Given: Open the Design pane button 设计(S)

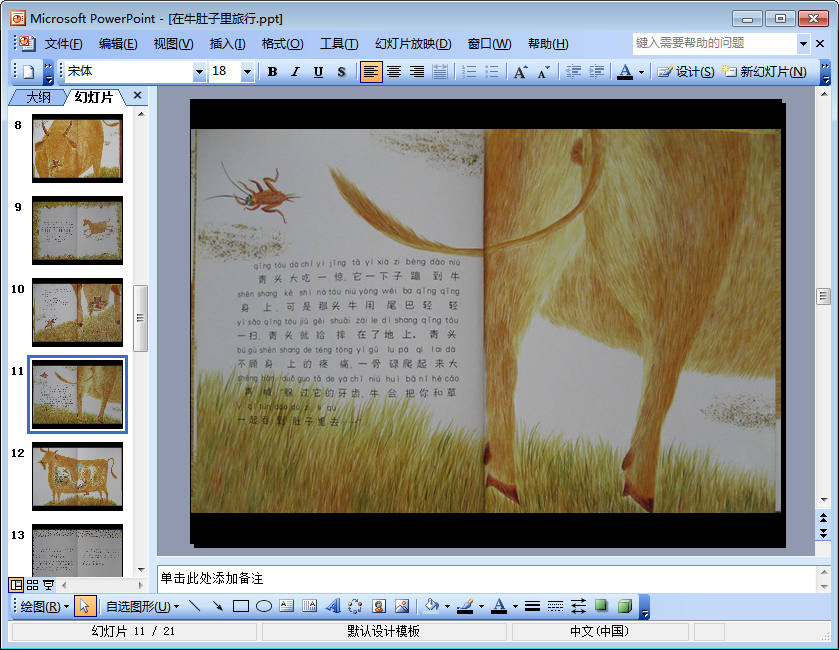Looking at the screenshot, I should click(x=685, y=72).
